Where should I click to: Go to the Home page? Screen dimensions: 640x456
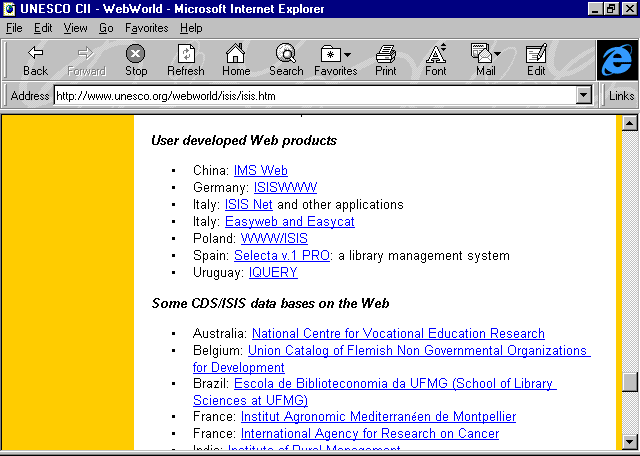[236, 60]
